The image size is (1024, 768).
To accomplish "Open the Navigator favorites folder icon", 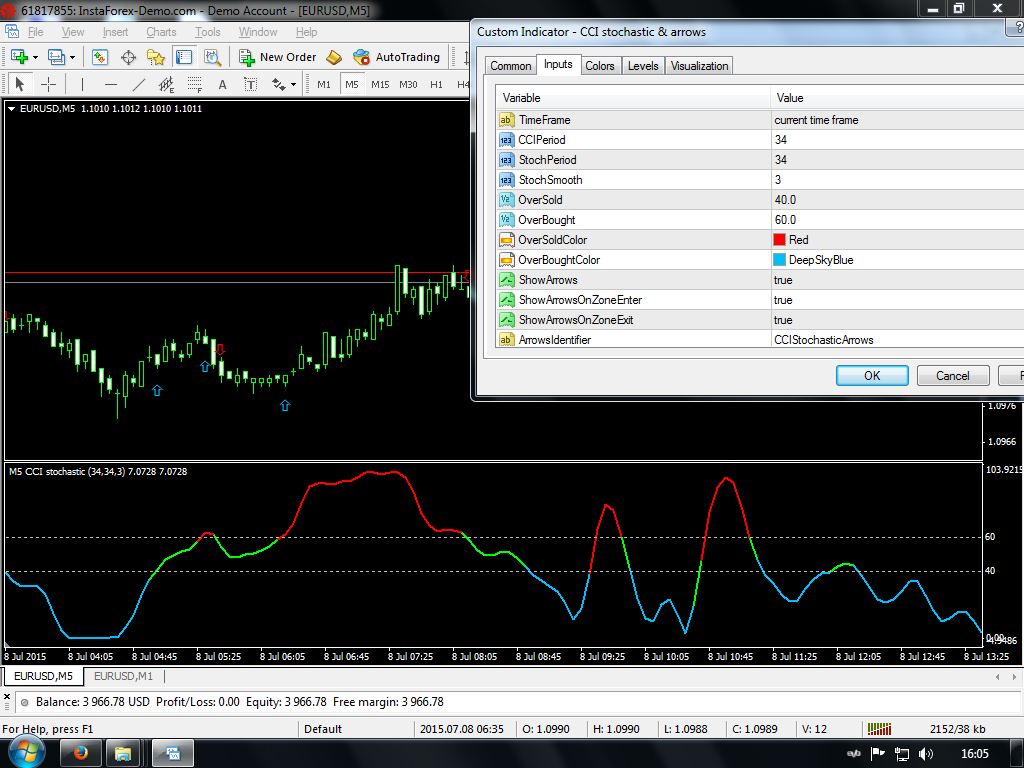I will point(155,57).
